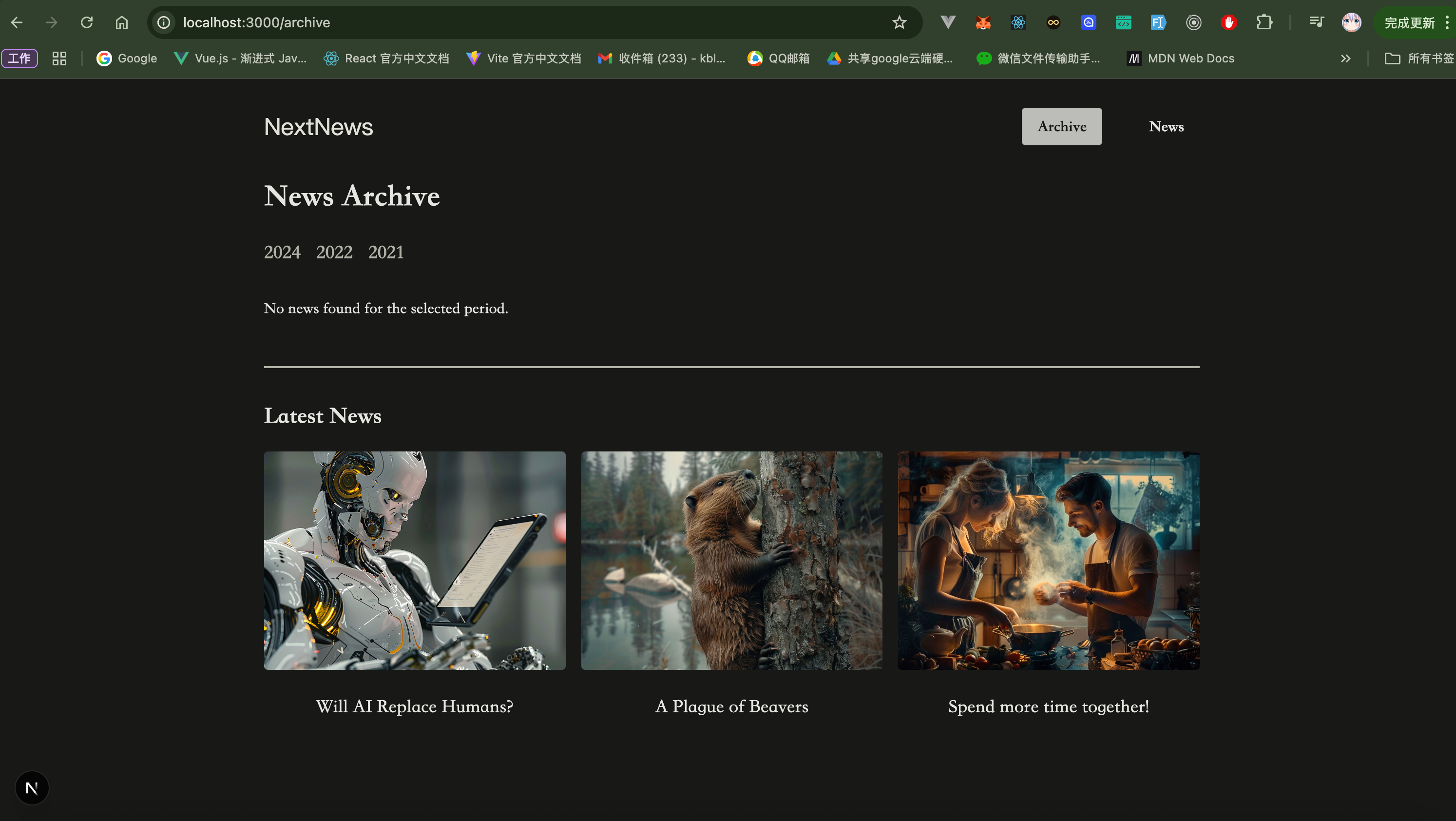This screenshot has height=821, width=1456.
Task: Click the home page icon
Action: 121,22
